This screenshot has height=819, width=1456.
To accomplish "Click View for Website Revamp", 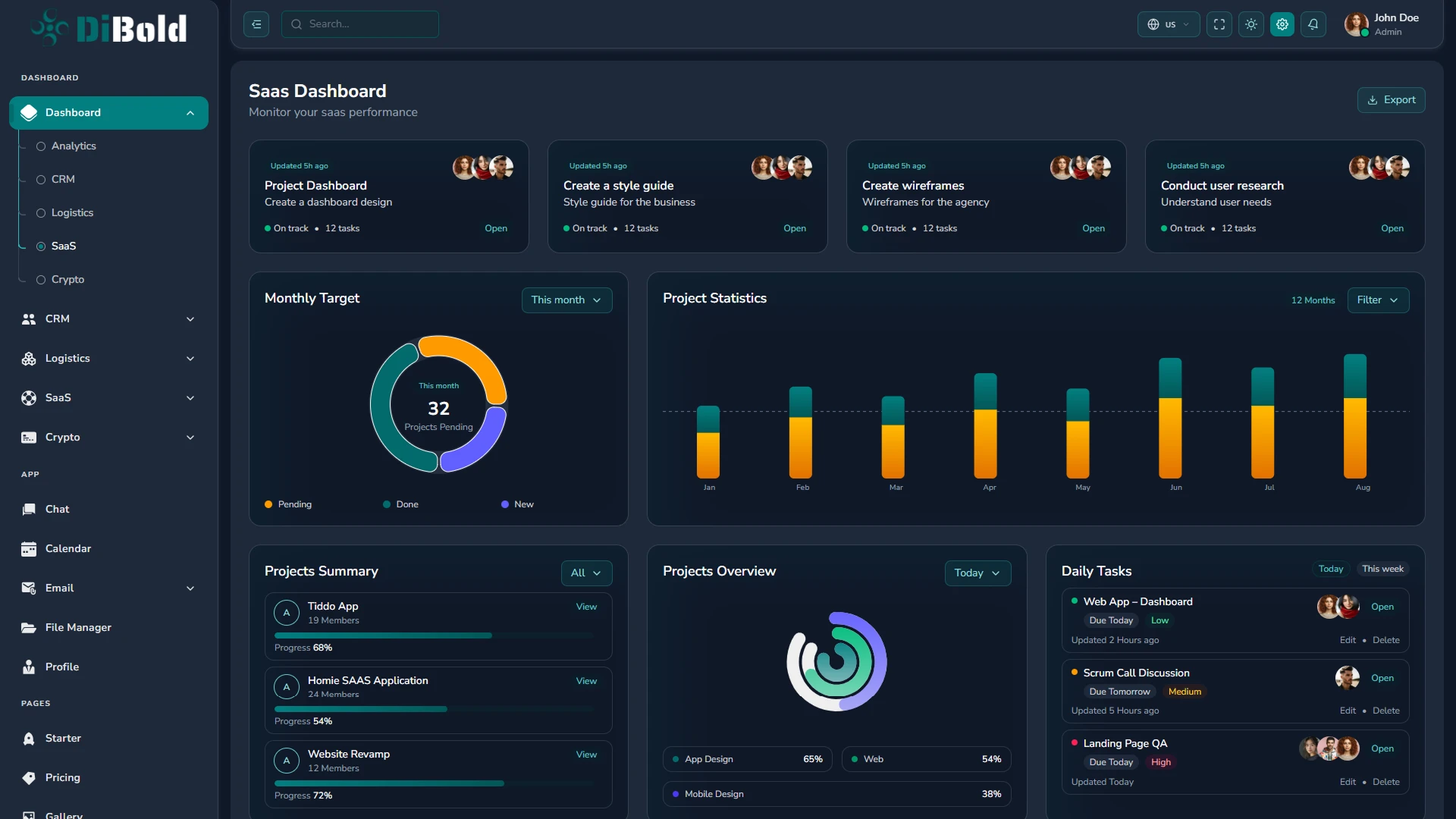I will [x=586, y=755].
